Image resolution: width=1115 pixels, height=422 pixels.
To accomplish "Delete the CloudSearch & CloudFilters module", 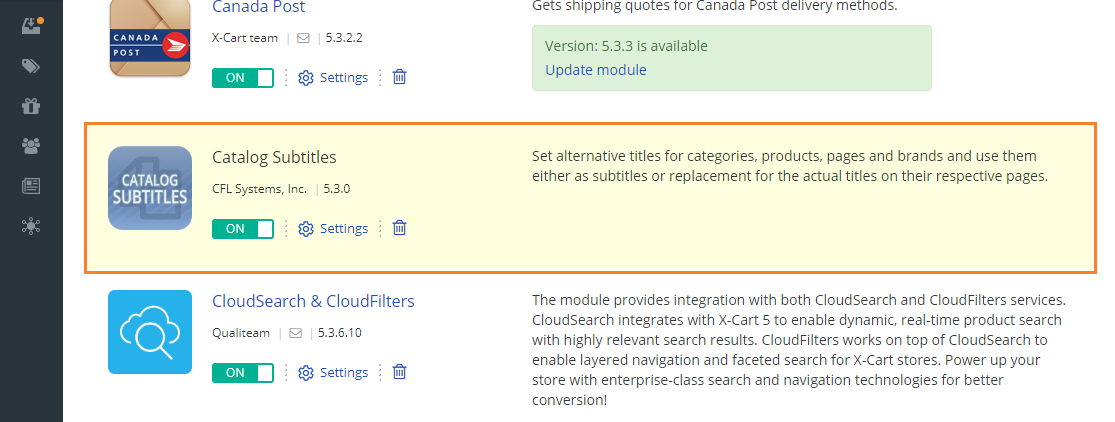I will pos(400,371).
